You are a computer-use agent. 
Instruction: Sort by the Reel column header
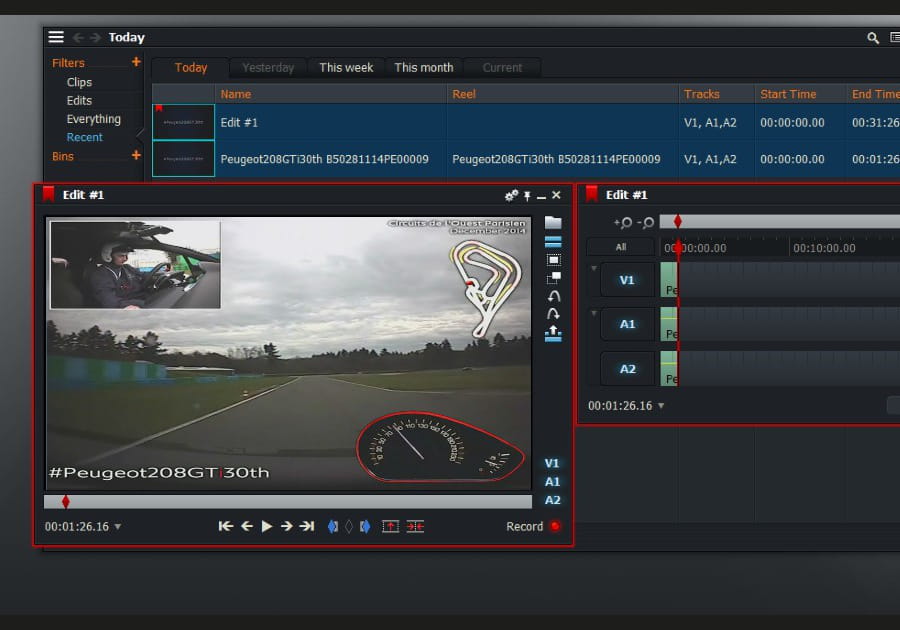(x=562, y=94)
